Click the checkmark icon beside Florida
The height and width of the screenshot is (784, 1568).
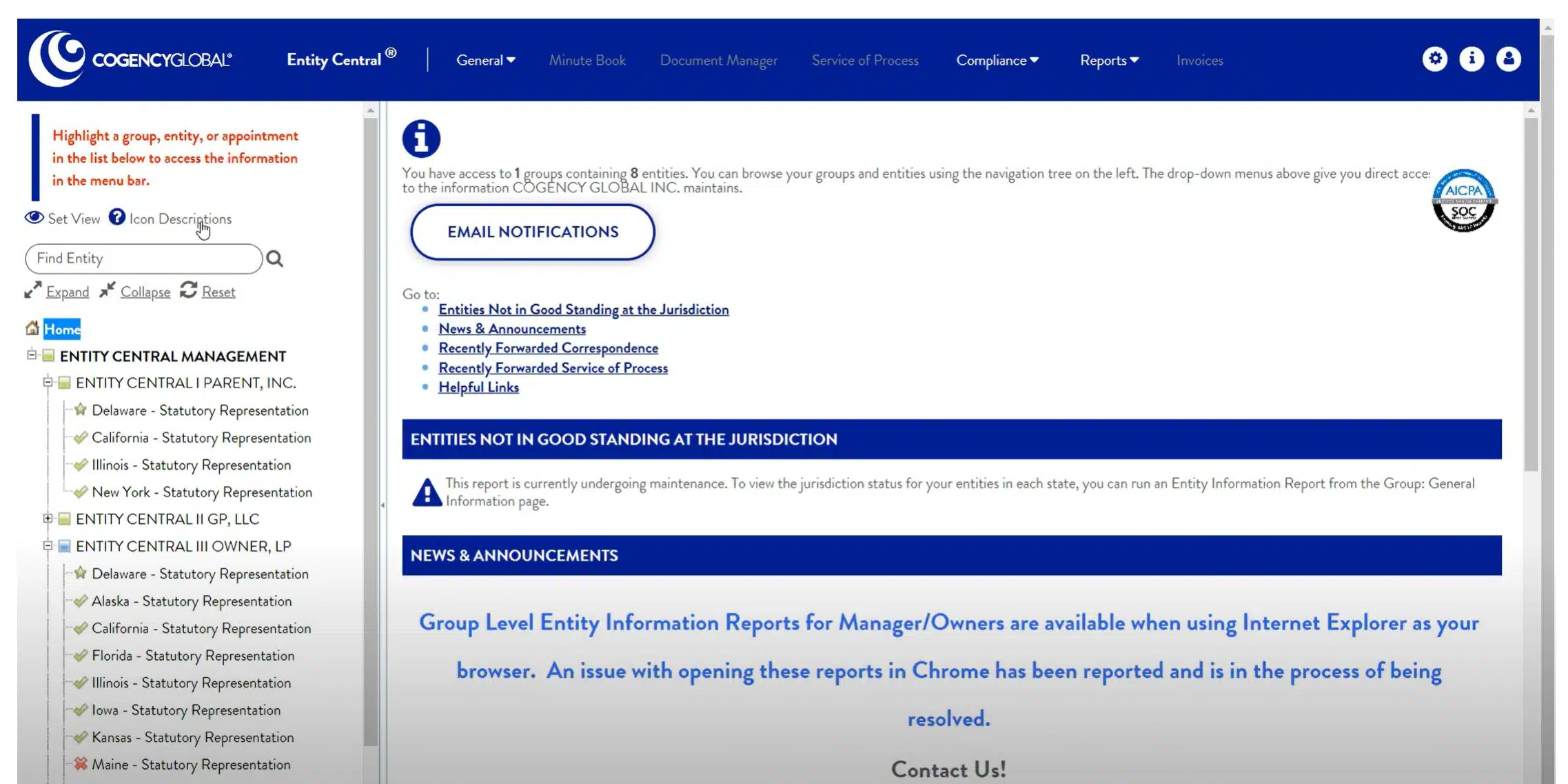[x=81, y=656]
